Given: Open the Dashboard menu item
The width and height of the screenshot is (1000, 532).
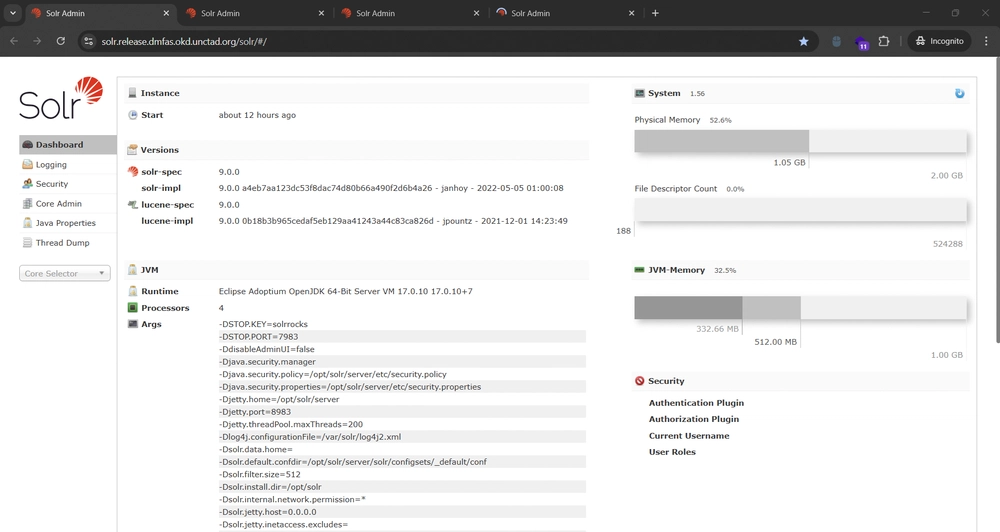Looking at the screenshot, I should tap(68, 145).
